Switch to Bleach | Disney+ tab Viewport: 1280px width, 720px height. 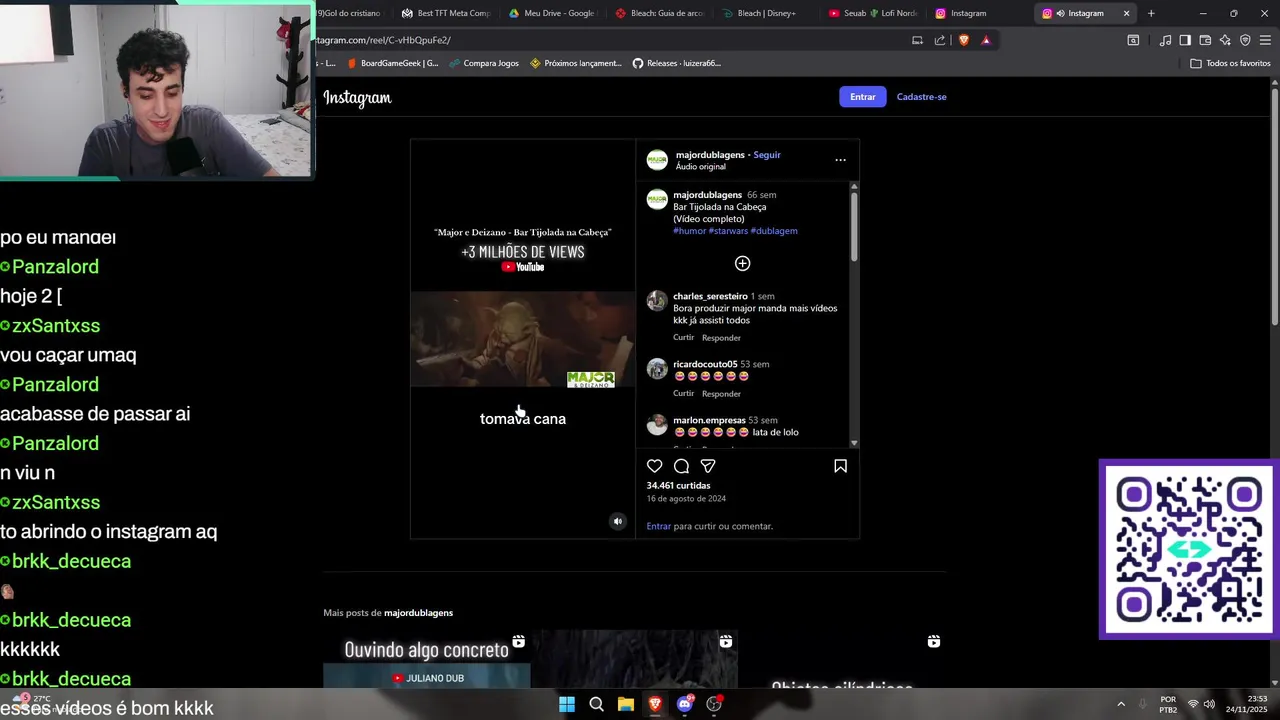(765, 13)
